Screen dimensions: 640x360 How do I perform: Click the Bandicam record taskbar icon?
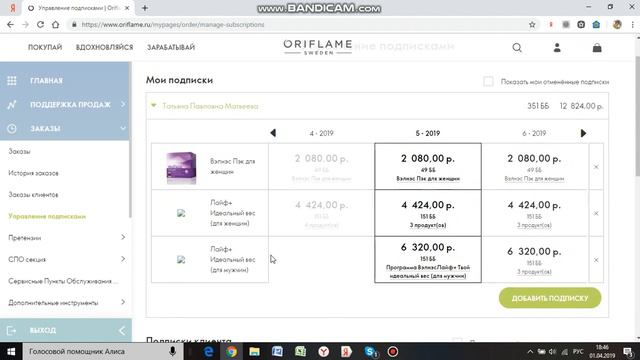coord(393,351)
